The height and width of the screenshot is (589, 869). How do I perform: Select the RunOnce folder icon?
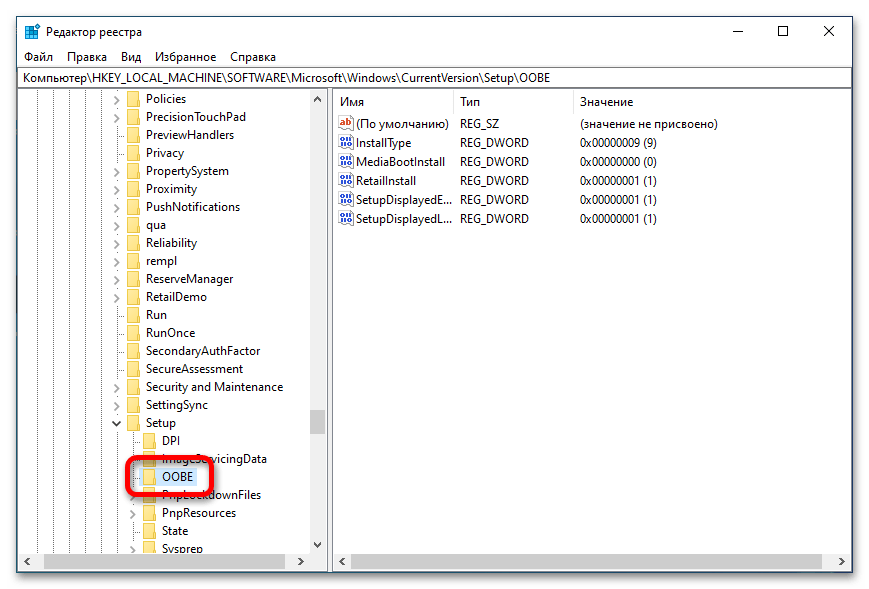point(133,333)
